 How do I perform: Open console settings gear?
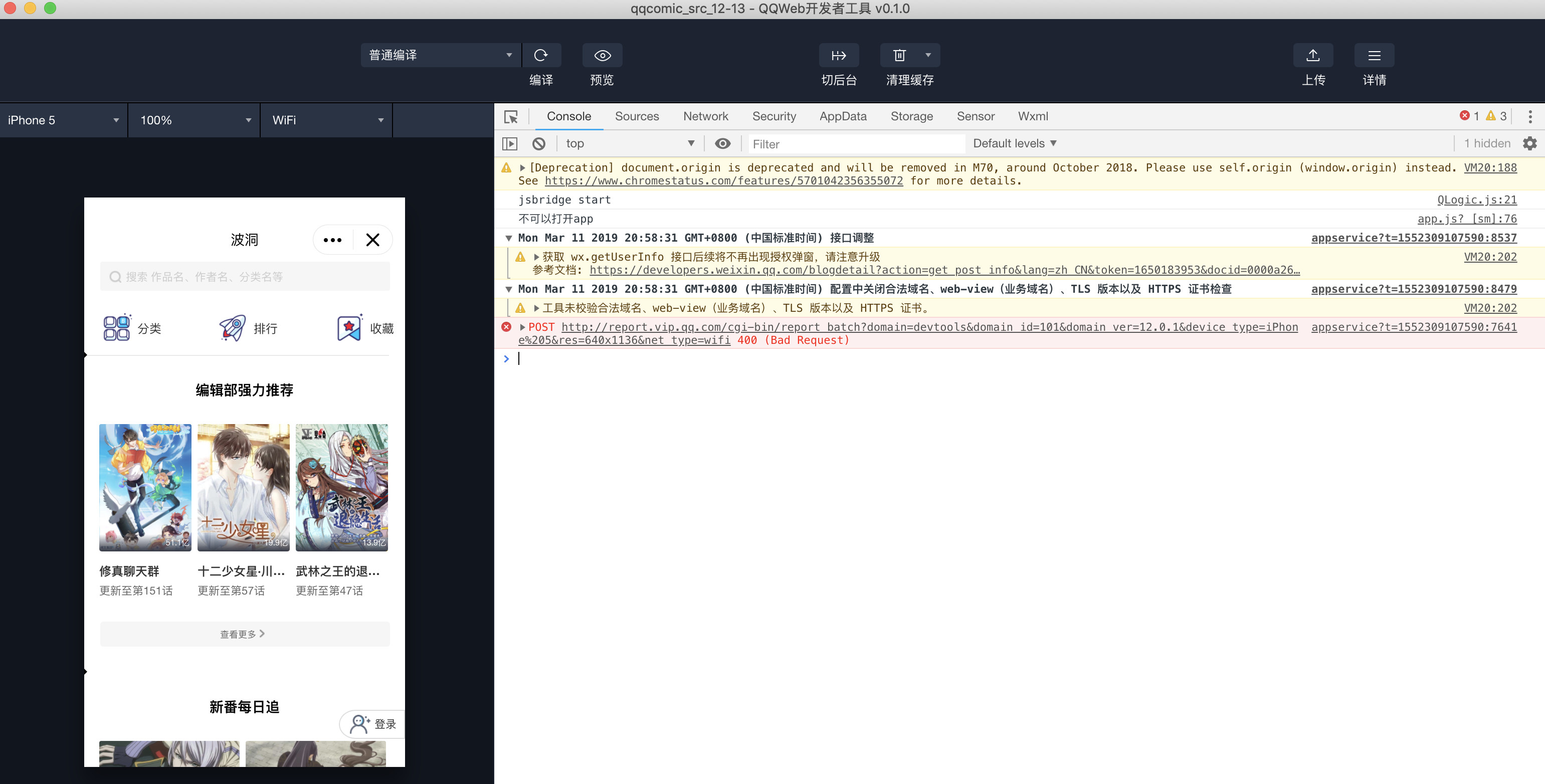[x=1529, y=143]
